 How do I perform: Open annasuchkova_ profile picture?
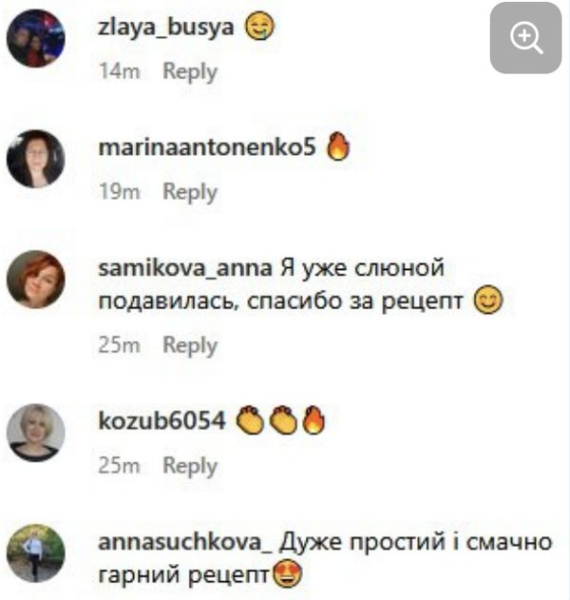(36, 553)
